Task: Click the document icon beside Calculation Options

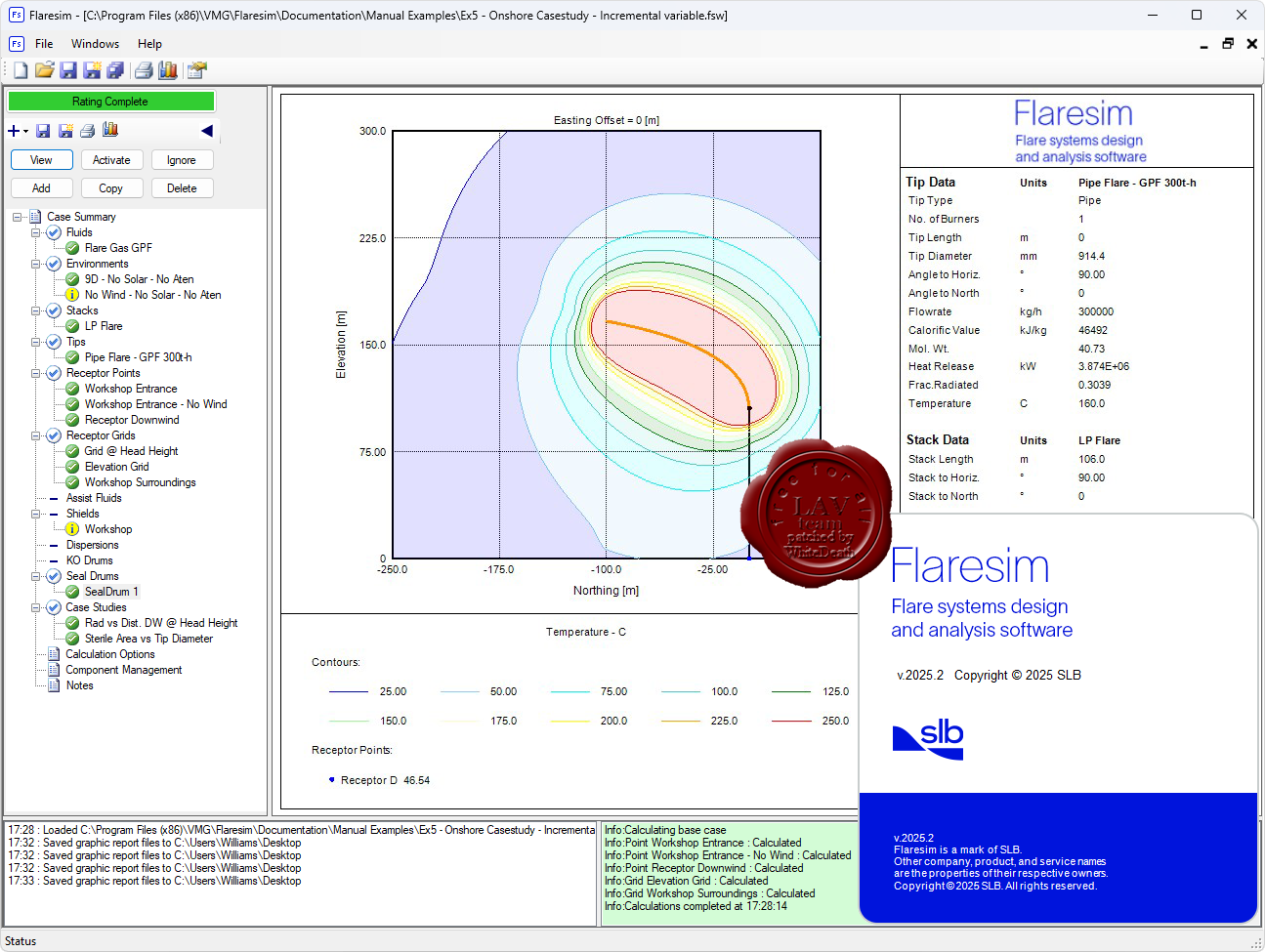Action: [x=54, y=654]
